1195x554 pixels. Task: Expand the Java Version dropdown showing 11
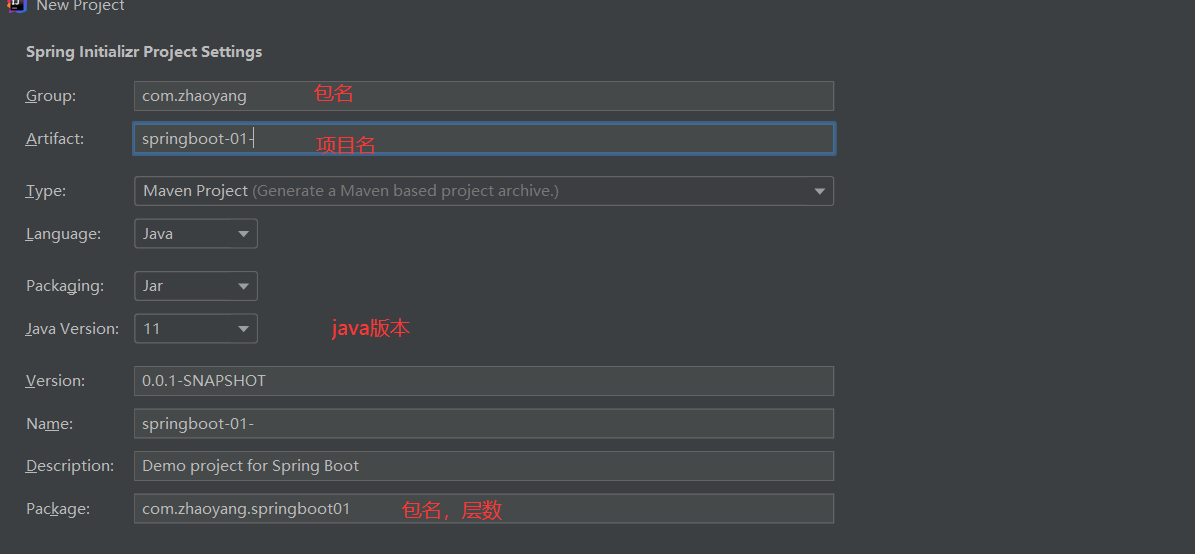196,328
